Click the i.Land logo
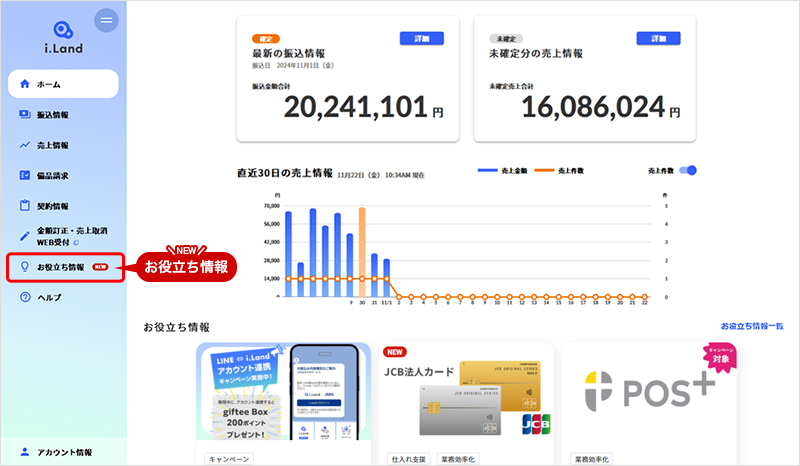The width and height of the screenshot is (800, 466). 63,38
